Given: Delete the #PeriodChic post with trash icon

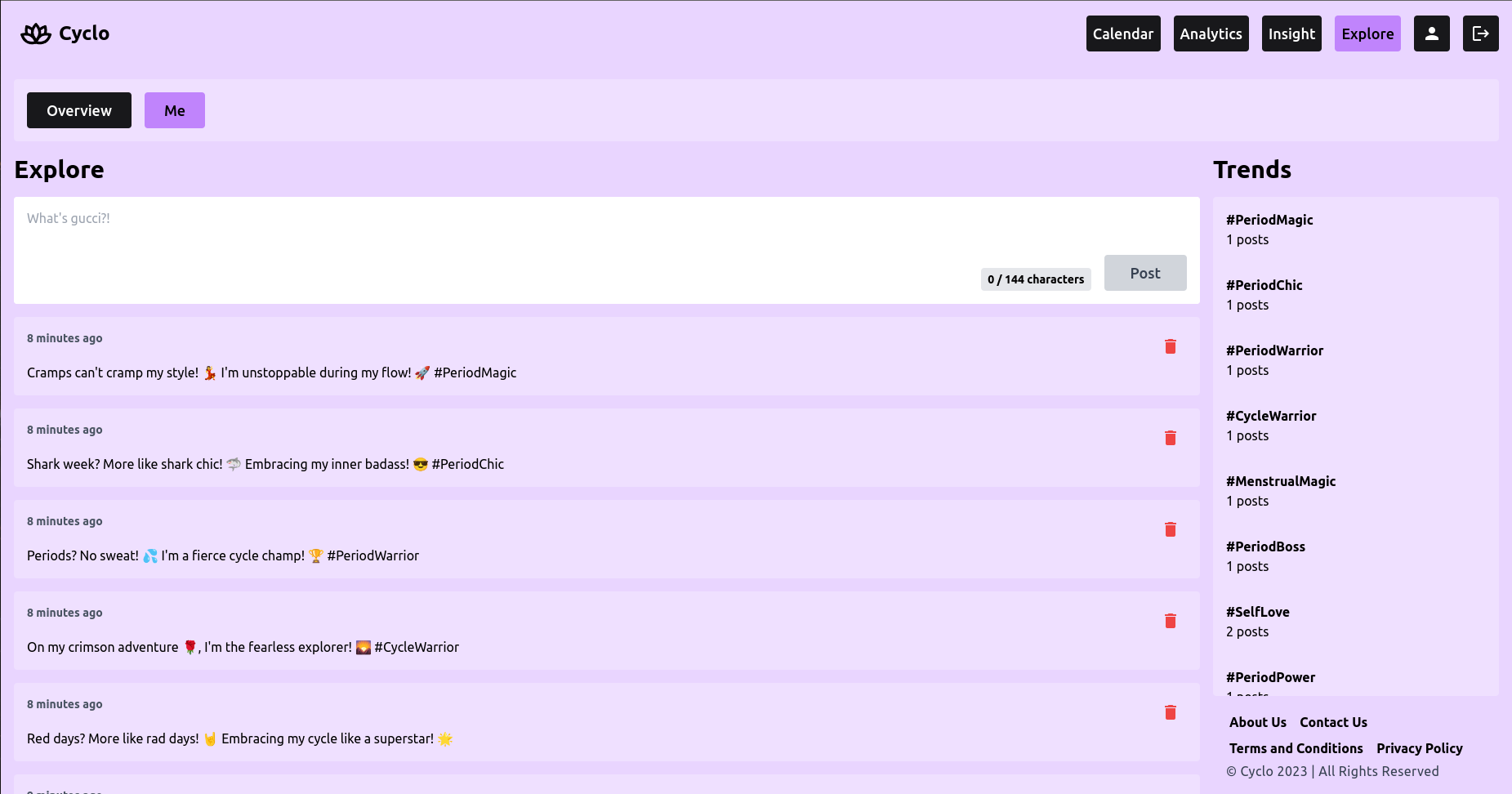Looking at the screenshot, I should [1171, 438].
